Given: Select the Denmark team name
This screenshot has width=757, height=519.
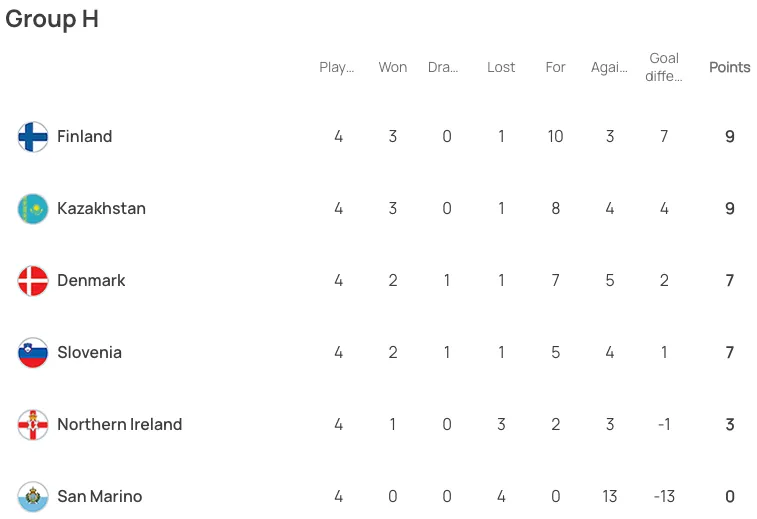Looking at the screenshot, I should tap(91, 280).
